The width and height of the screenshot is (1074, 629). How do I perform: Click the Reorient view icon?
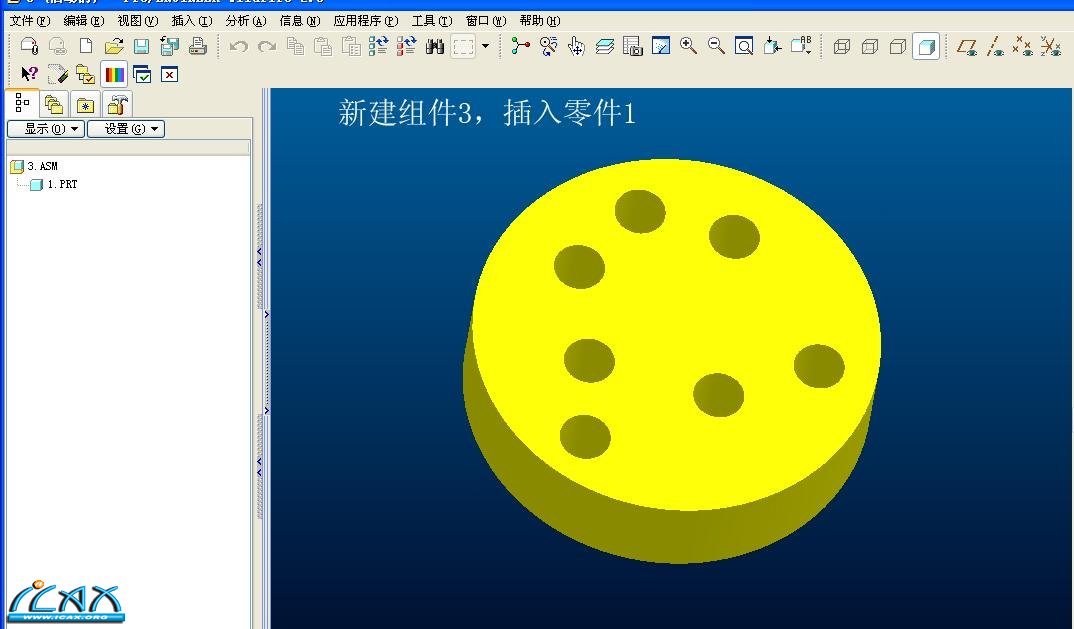click(x=772, y=46)
